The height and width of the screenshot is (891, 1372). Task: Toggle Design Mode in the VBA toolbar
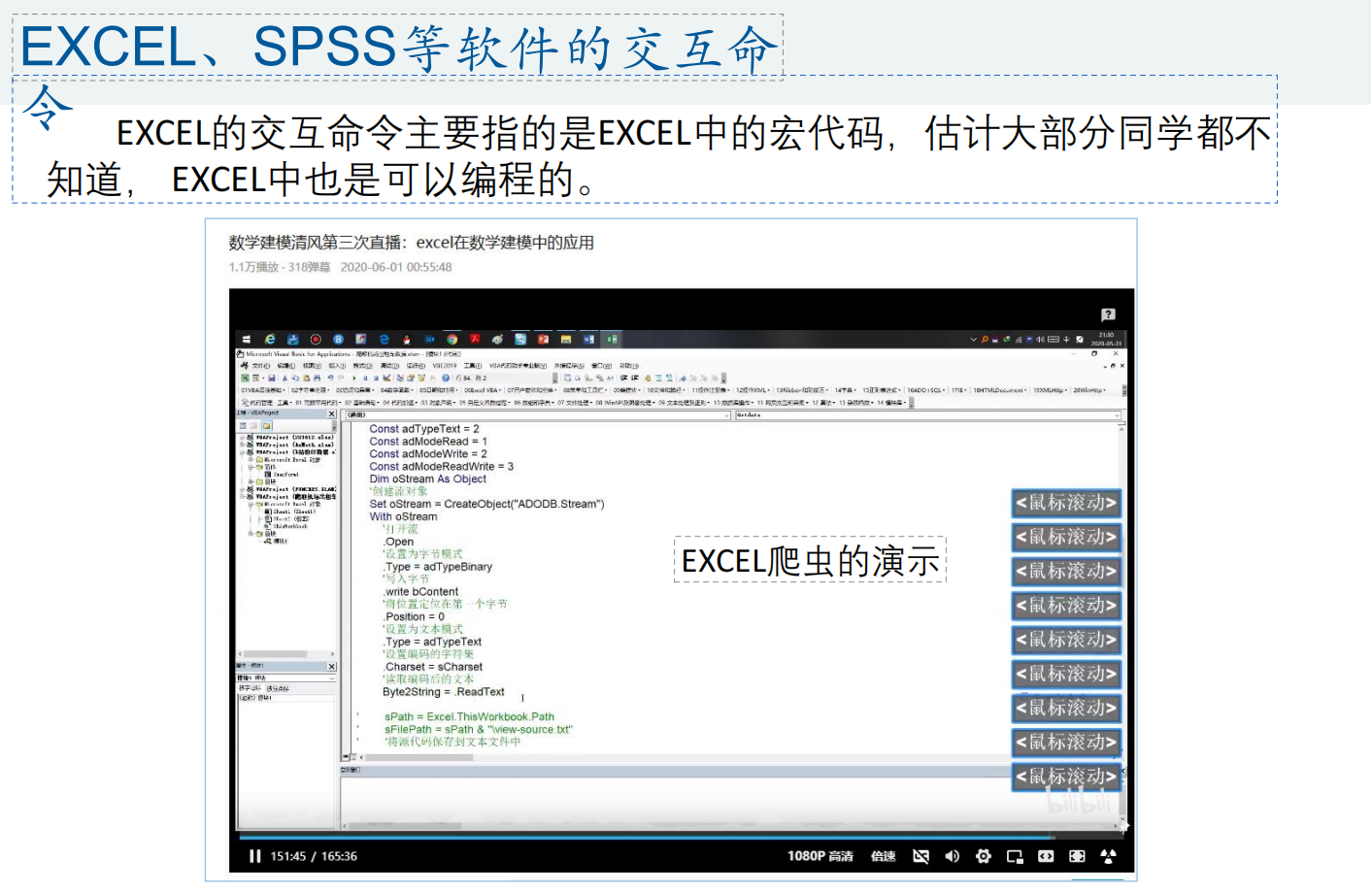387,379
